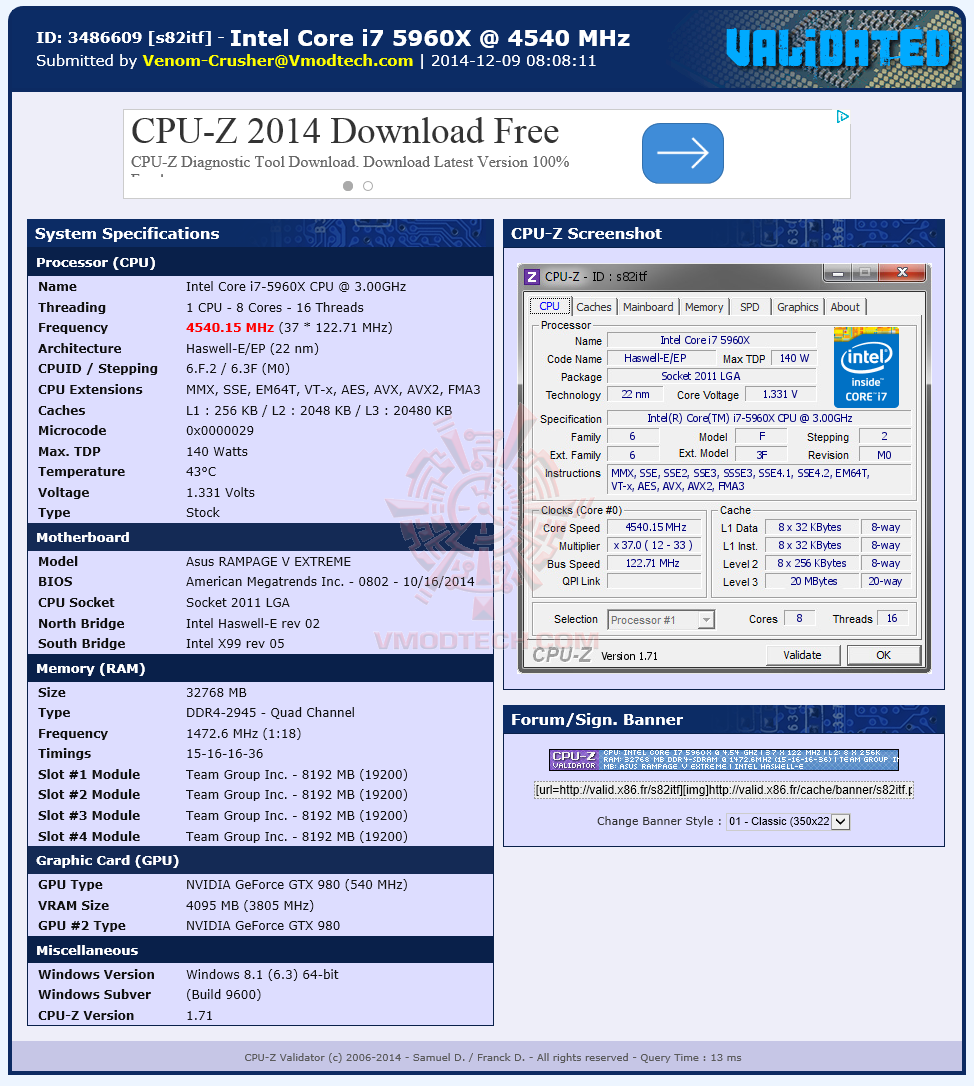Click the Intel inside Core i7 logo
This screenshot has height=1086, width=974.
(866, 366)
